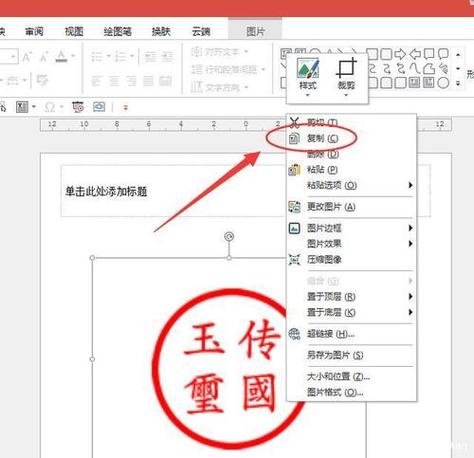Screen dimensions: 474x458
Task: Apply the font color A icon
Action: (61, 57)
